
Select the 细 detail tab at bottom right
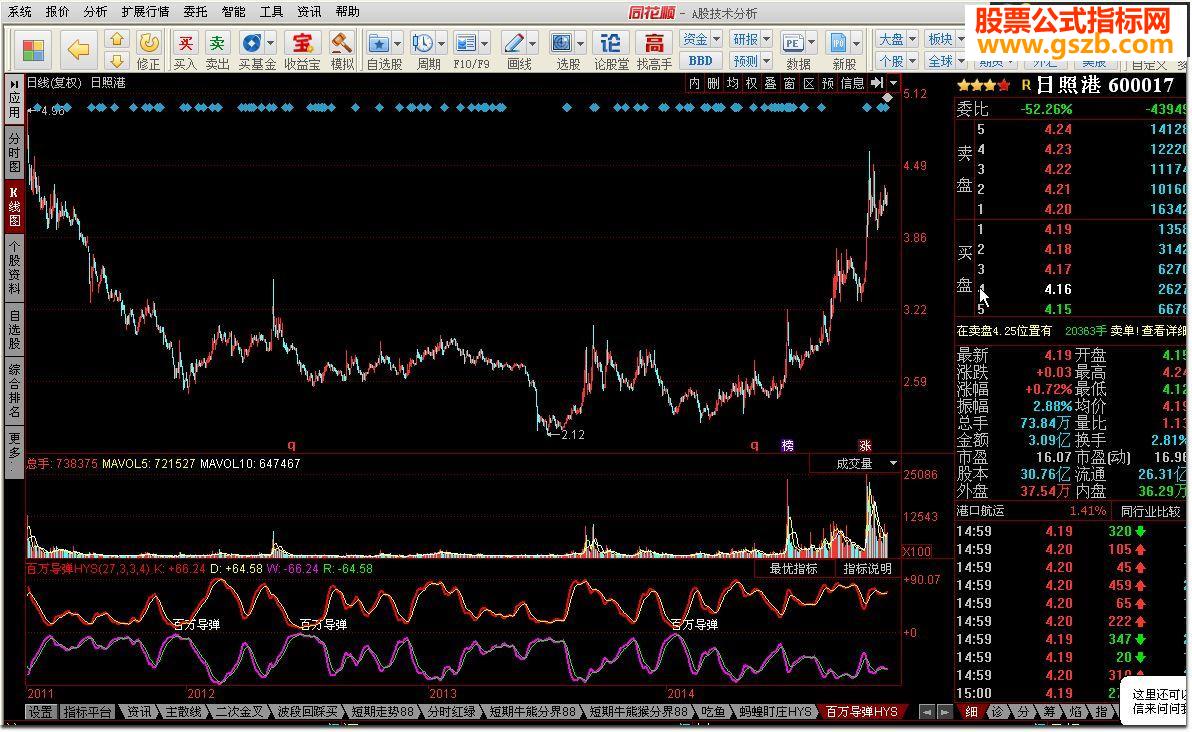tap(971, 711)
